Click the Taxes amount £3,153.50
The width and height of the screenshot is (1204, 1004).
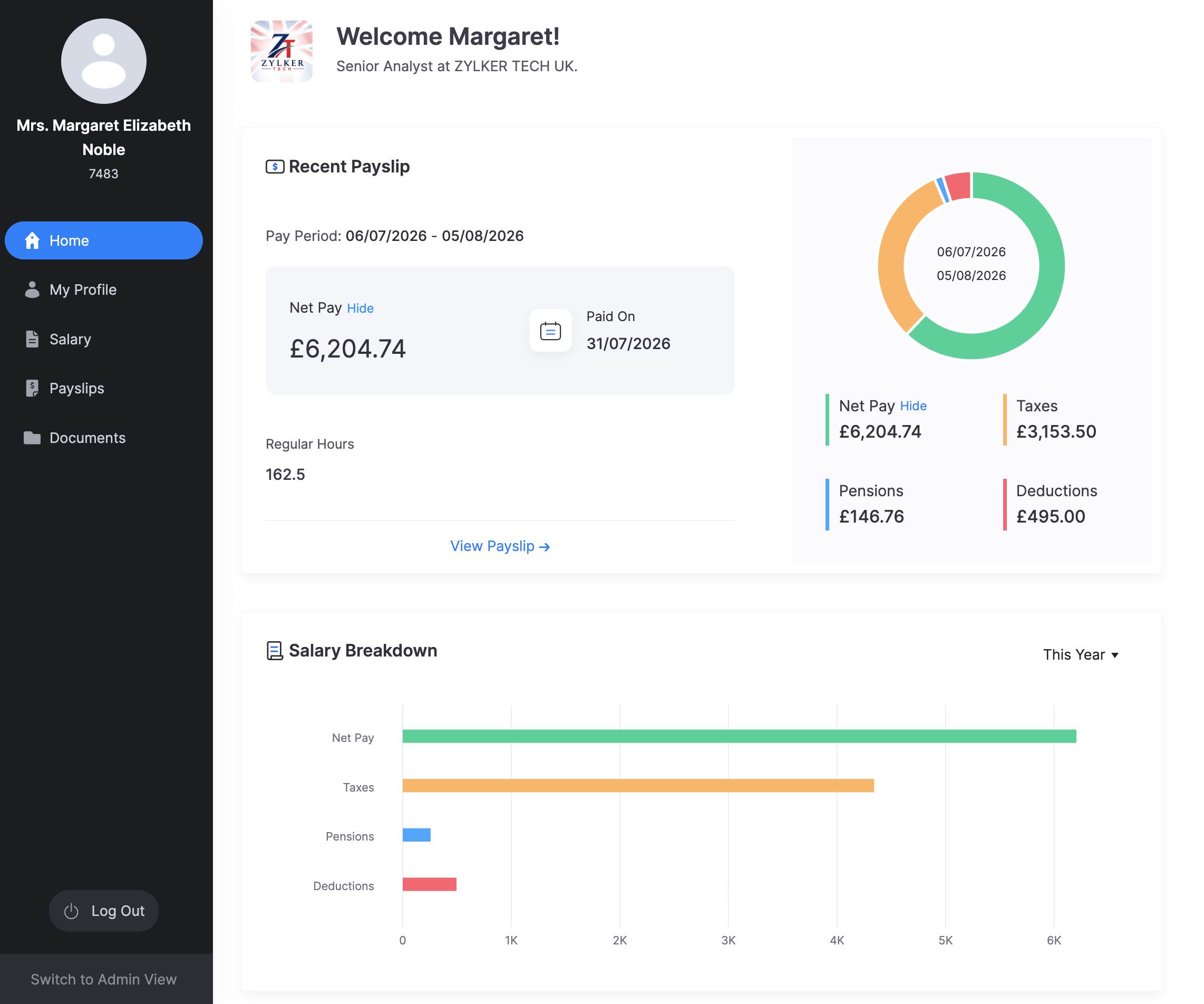pos(1056,431)
